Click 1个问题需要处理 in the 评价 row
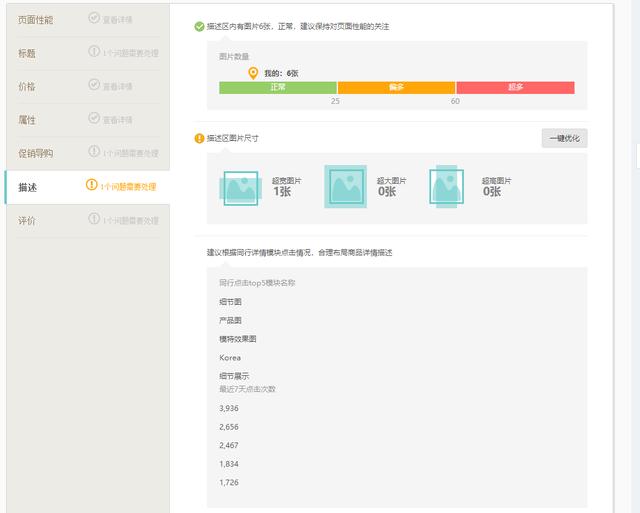This screenshot has width=640, height=513. pos(130,221)
